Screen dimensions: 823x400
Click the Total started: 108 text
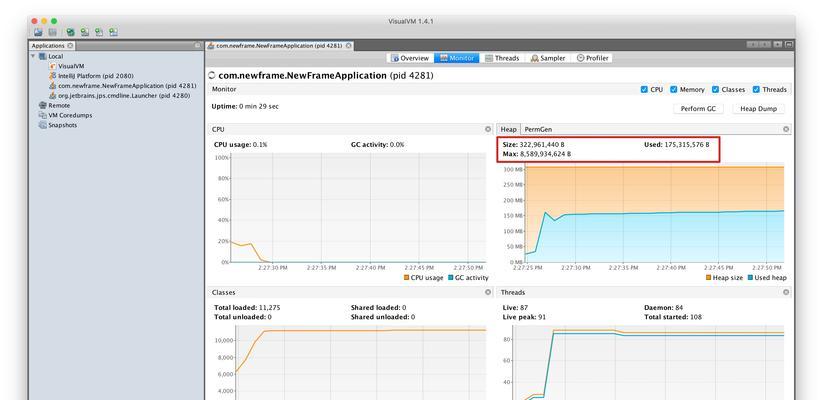(673, 317)
